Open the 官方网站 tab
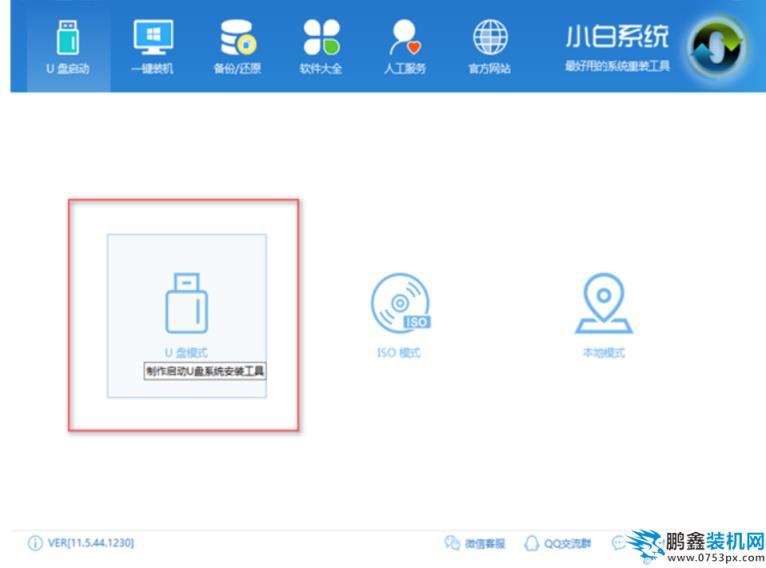This screenshot has width=766, height=568. tap(489, 48)
